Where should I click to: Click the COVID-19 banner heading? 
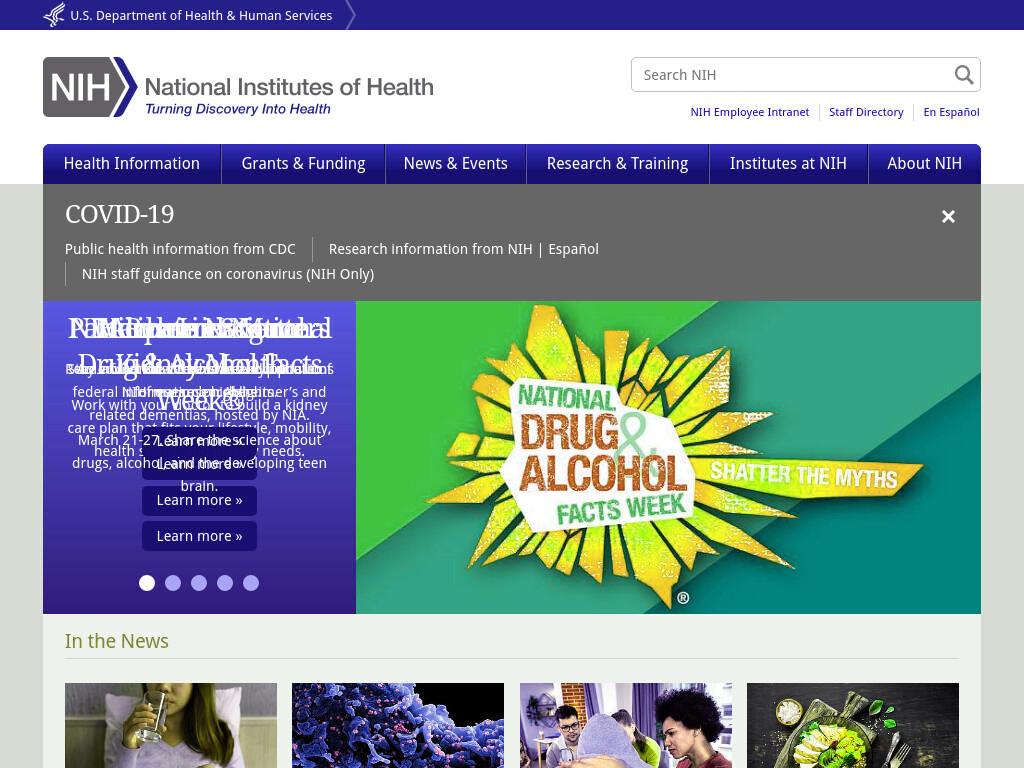(x=120, y=214)
